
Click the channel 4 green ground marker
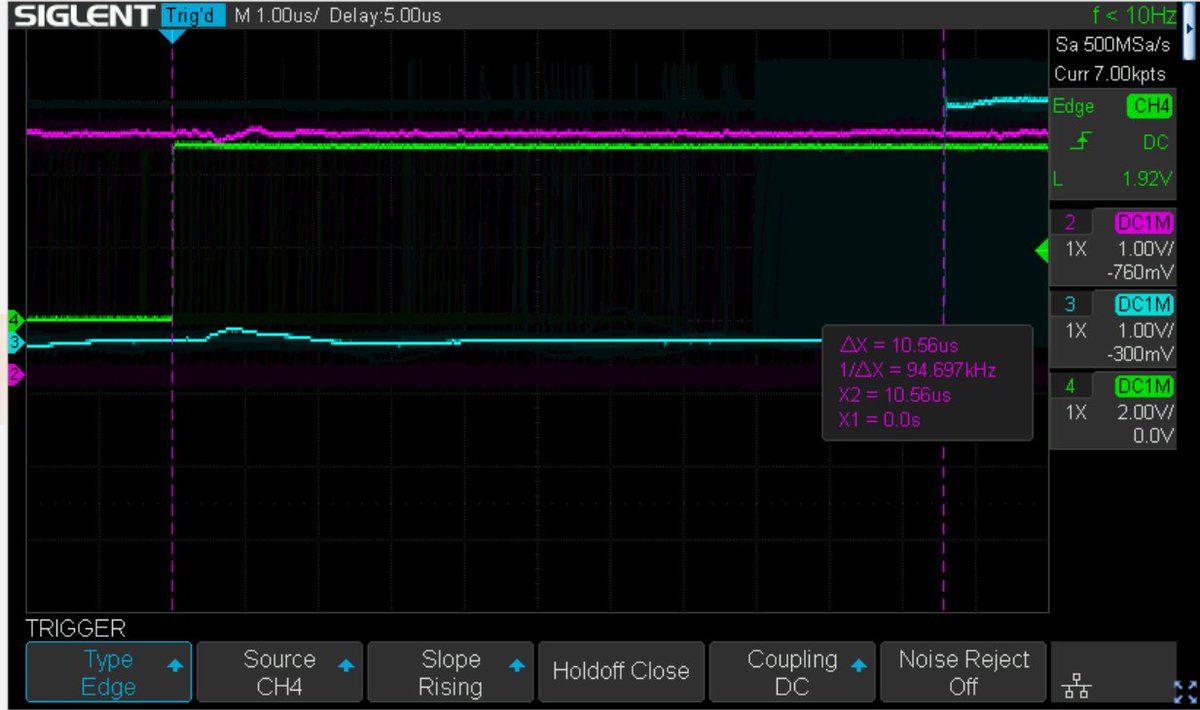pos(15,321)
